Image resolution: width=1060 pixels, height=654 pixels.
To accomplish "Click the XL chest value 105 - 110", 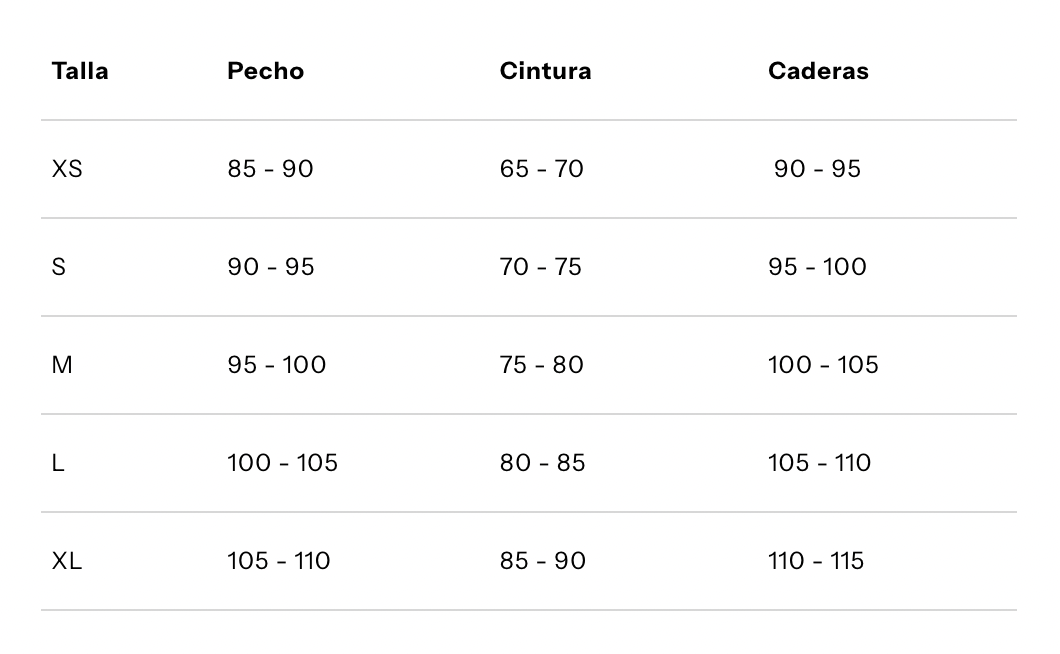I will click(x=279, y=561).
